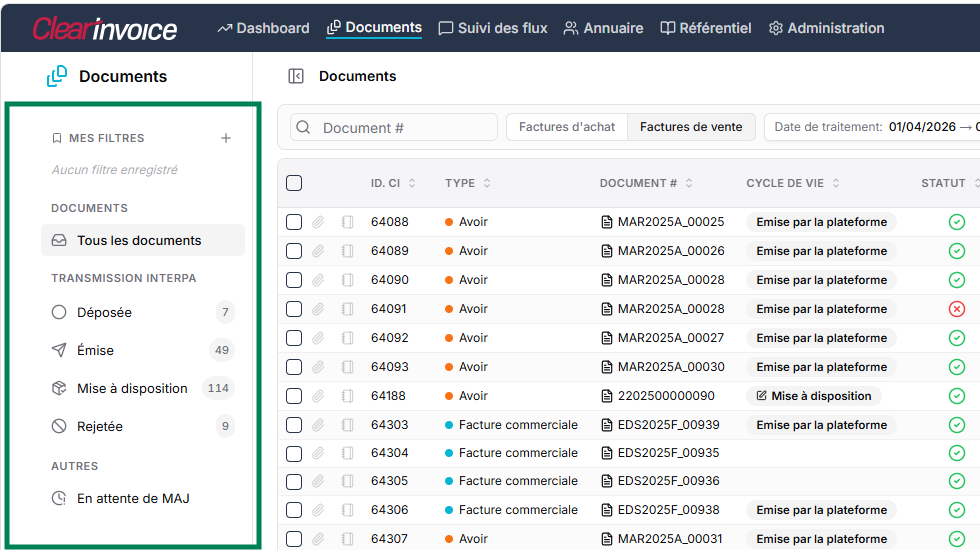
Task: Open the Annuaire section
Action: point(603,28)
